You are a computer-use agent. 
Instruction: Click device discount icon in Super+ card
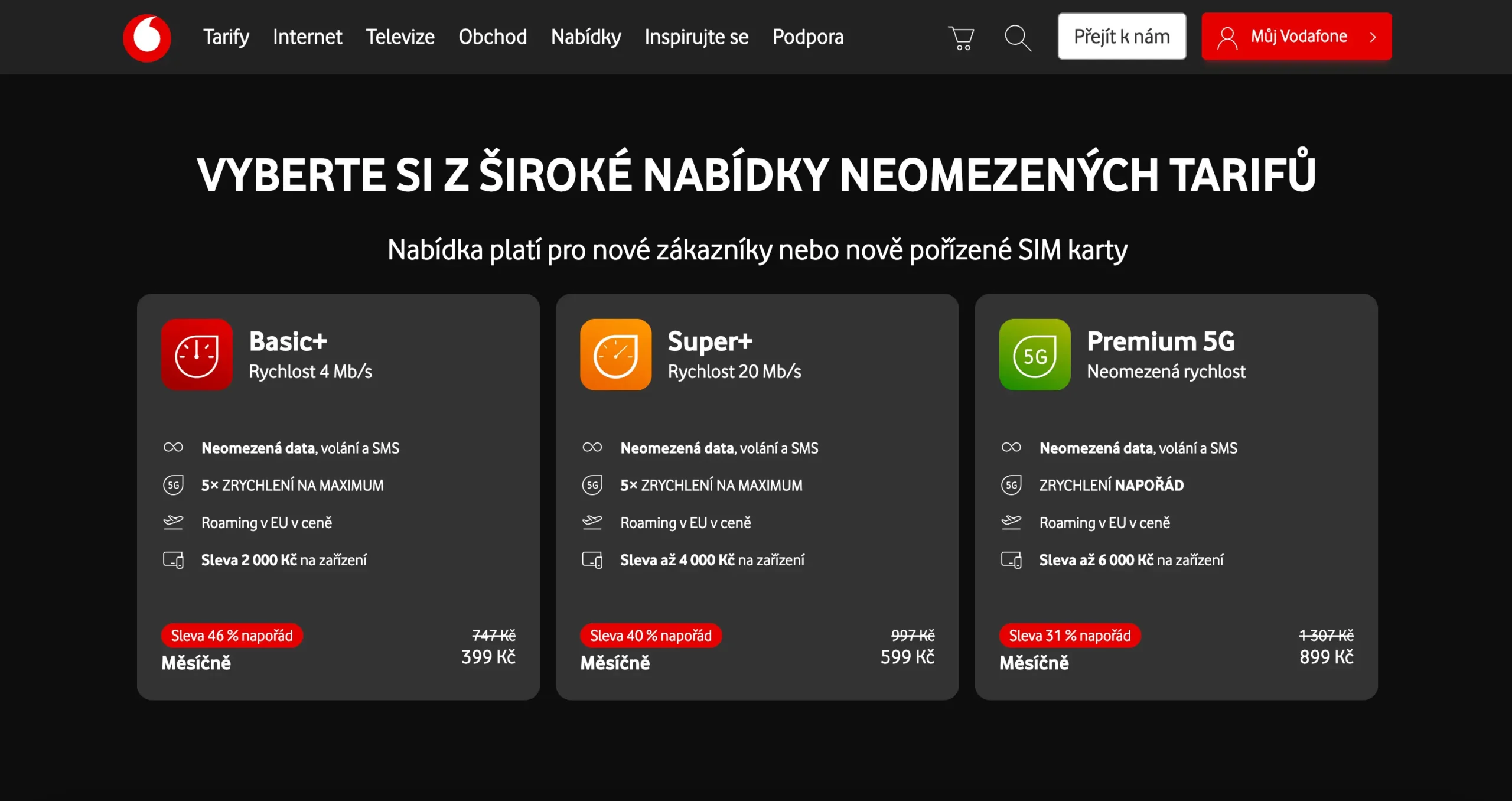[x=592, y=559]
